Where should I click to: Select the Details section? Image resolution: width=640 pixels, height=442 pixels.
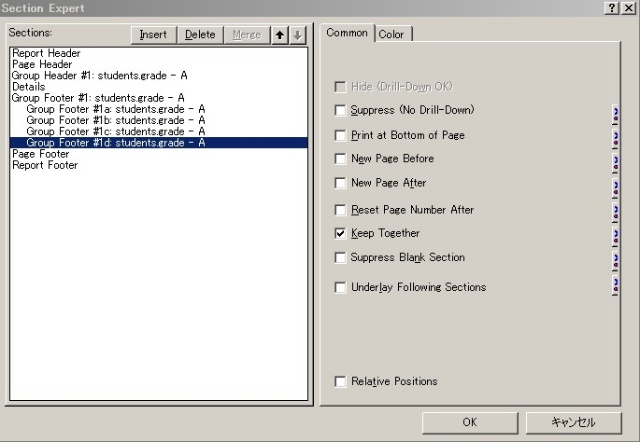[158, 87]
